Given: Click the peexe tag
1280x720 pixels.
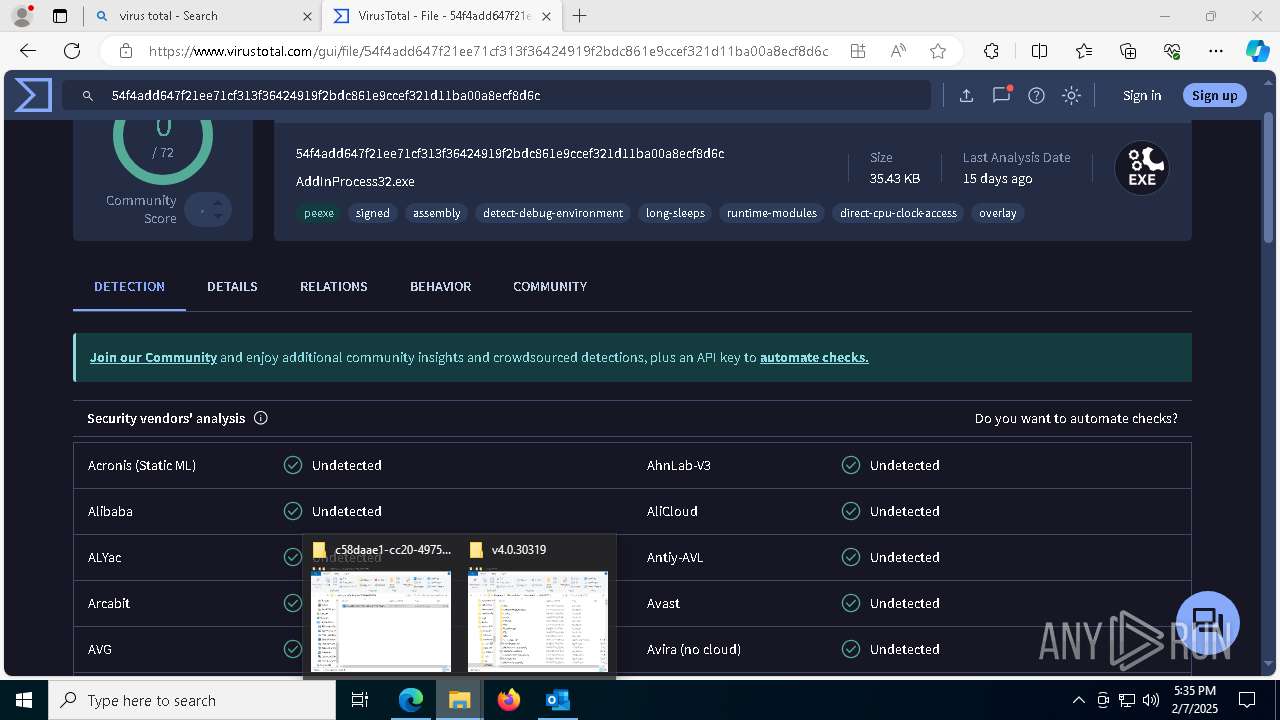Looking at the screenshot, I should click(x=319, y=213).
